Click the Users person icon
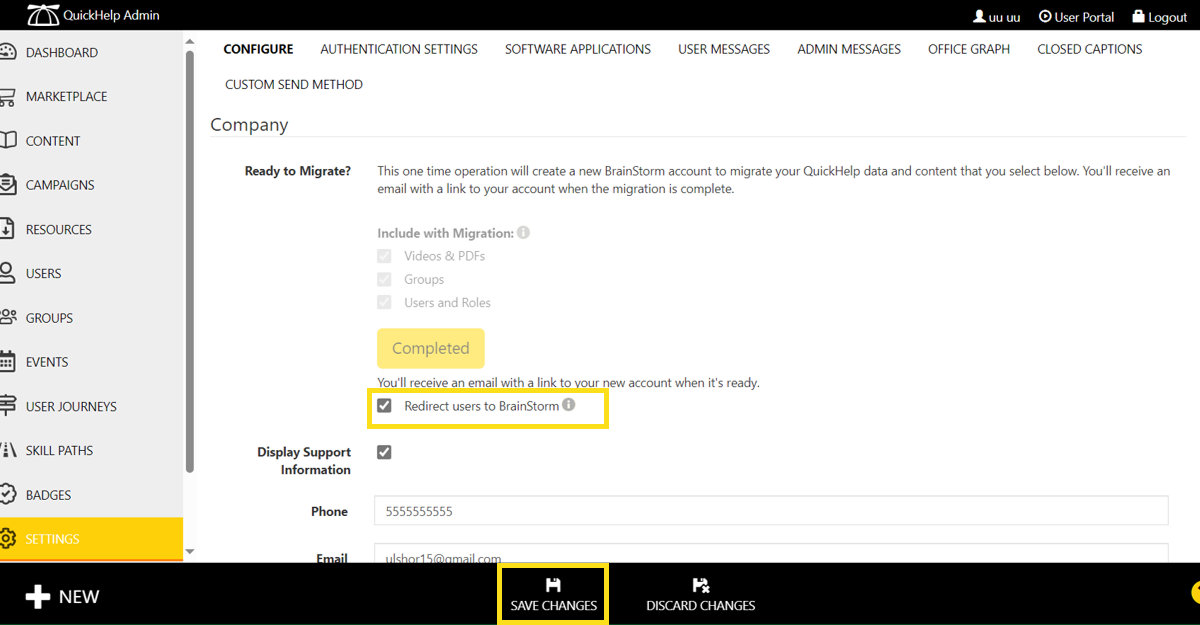Image resolution: width=1200 pixels, height=625 pixels. [x=7, y=273]
